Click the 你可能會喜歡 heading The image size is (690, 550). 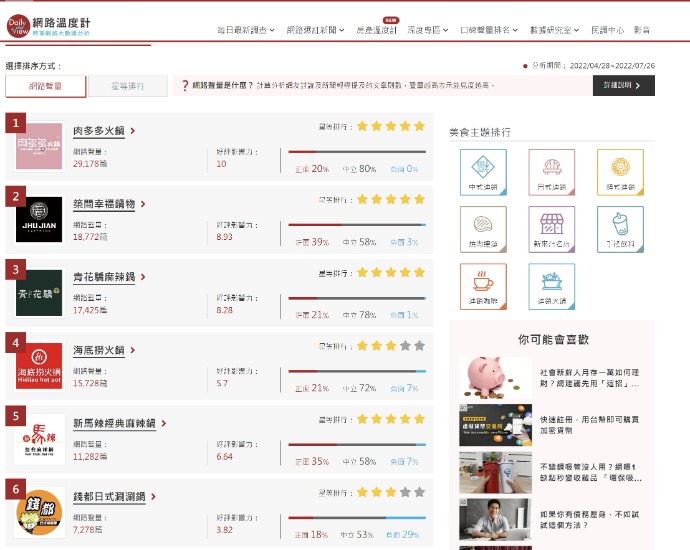553,339
